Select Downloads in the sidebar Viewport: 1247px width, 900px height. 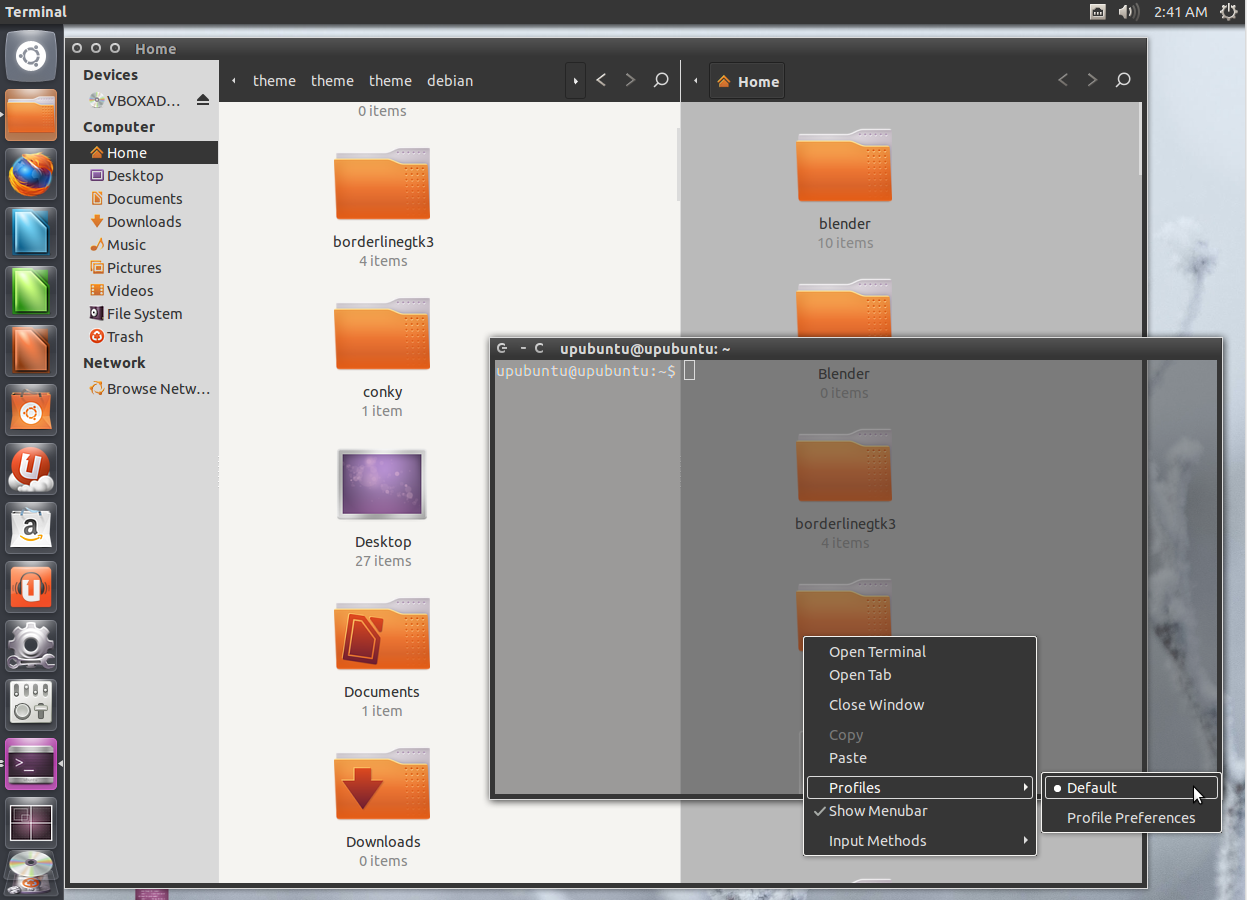[x=144, y=222]
